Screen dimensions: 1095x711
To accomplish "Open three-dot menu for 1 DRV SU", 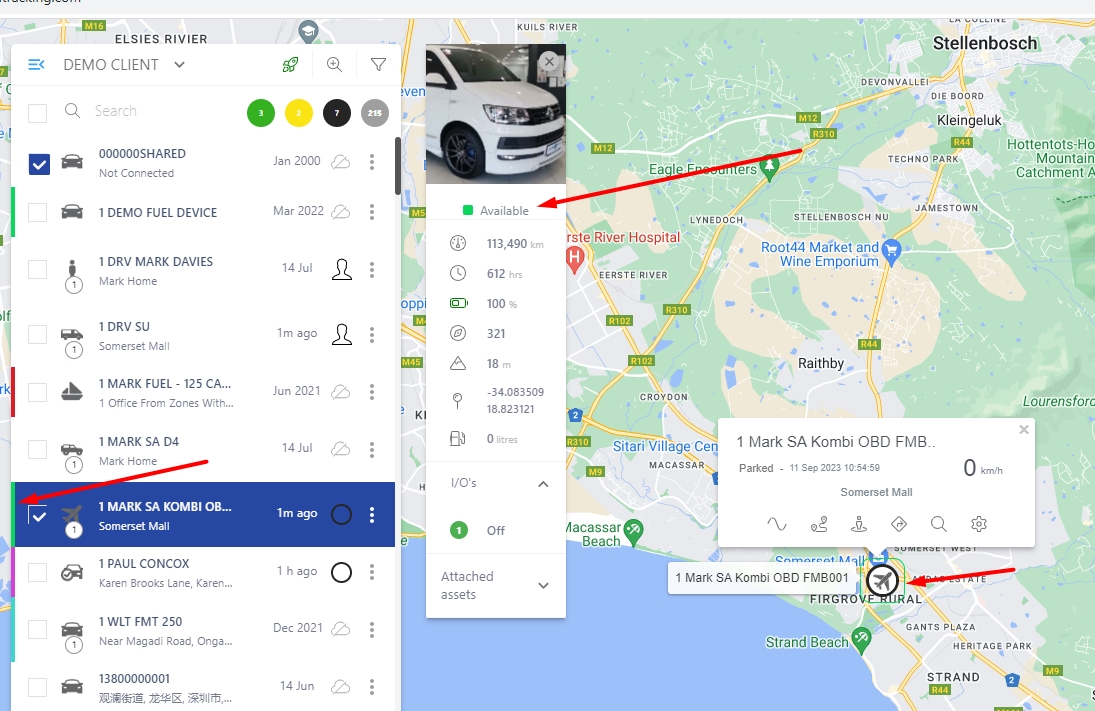I will [x=372, y=335].
